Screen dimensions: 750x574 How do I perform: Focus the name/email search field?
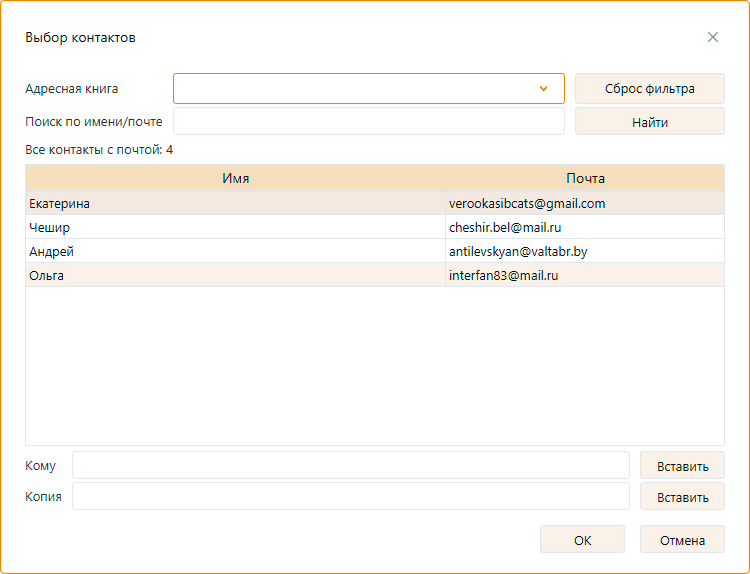pos(368,122)
